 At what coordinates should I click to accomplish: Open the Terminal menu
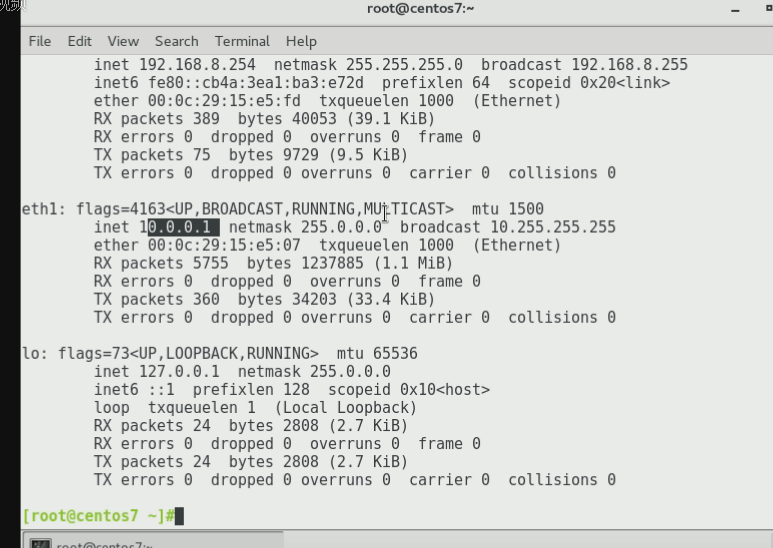pos(242,41)
